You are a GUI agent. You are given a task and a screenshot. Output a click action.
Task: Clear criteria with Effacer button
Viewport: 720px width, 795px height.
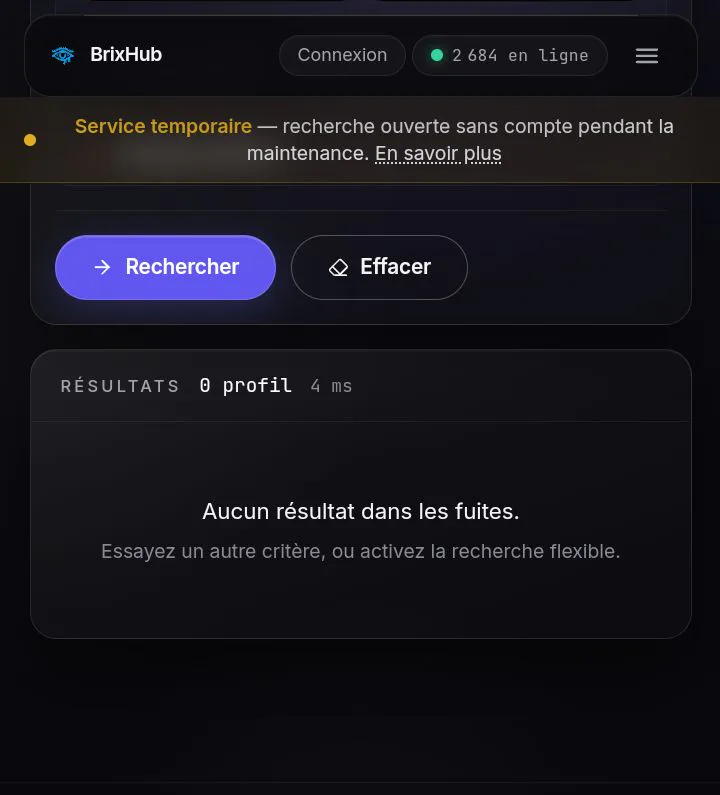(379, 267)
